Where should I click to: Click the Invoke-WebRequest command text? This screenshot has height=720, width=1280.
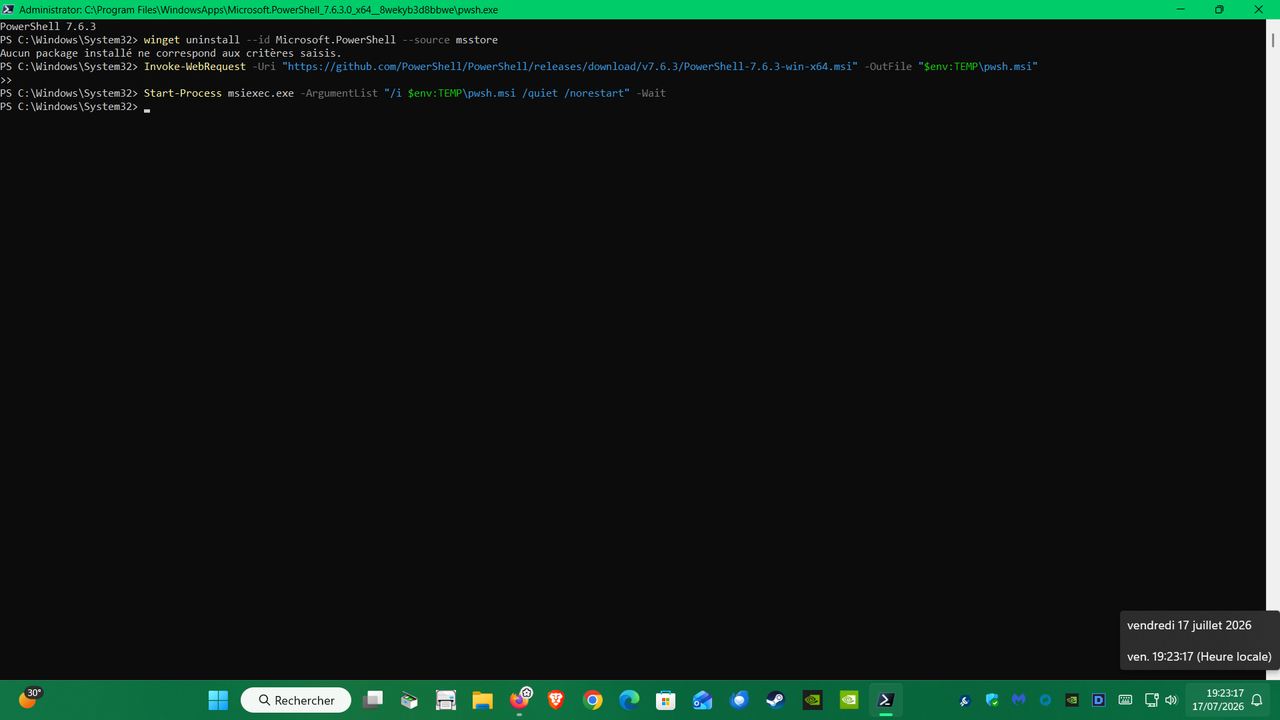pos(194,66)
